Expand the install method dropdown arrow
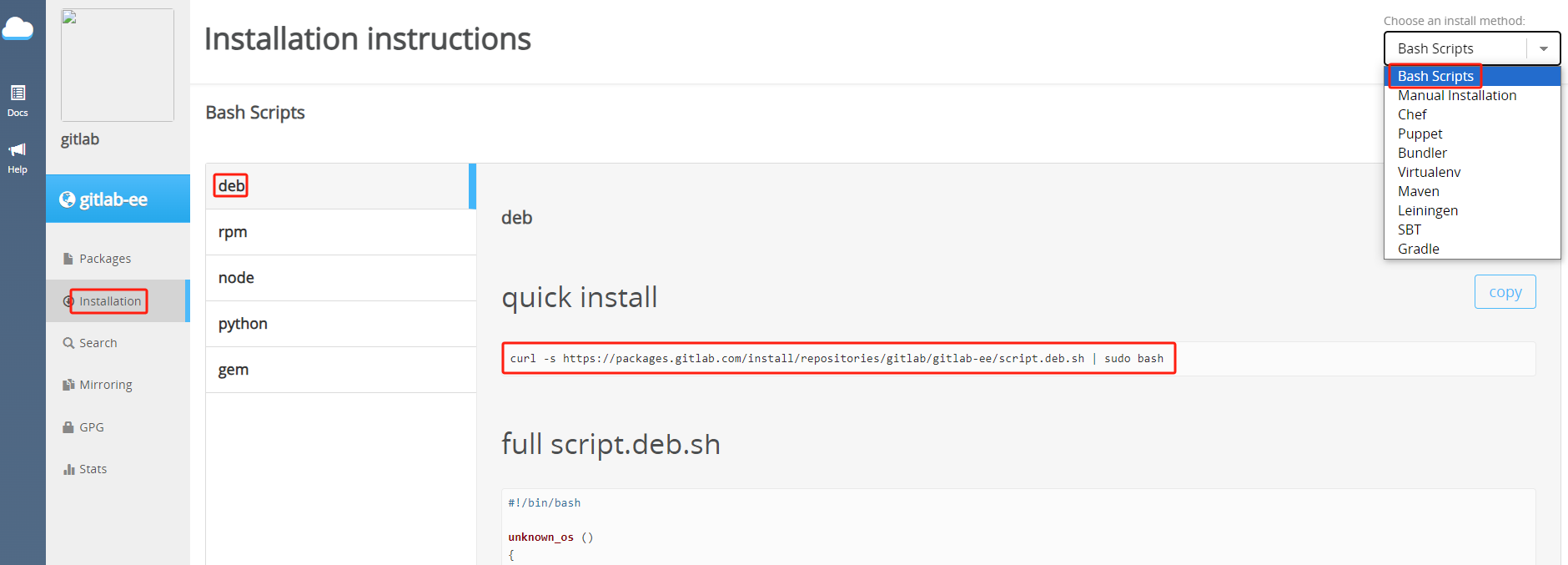This screenshot has height=565, width=1568. [x=1543, y=48]
